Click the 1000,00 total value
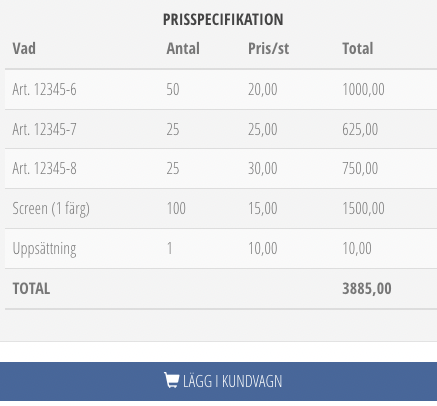The height and width of the screenshot is (406, 437). click(x=363, y=89)
